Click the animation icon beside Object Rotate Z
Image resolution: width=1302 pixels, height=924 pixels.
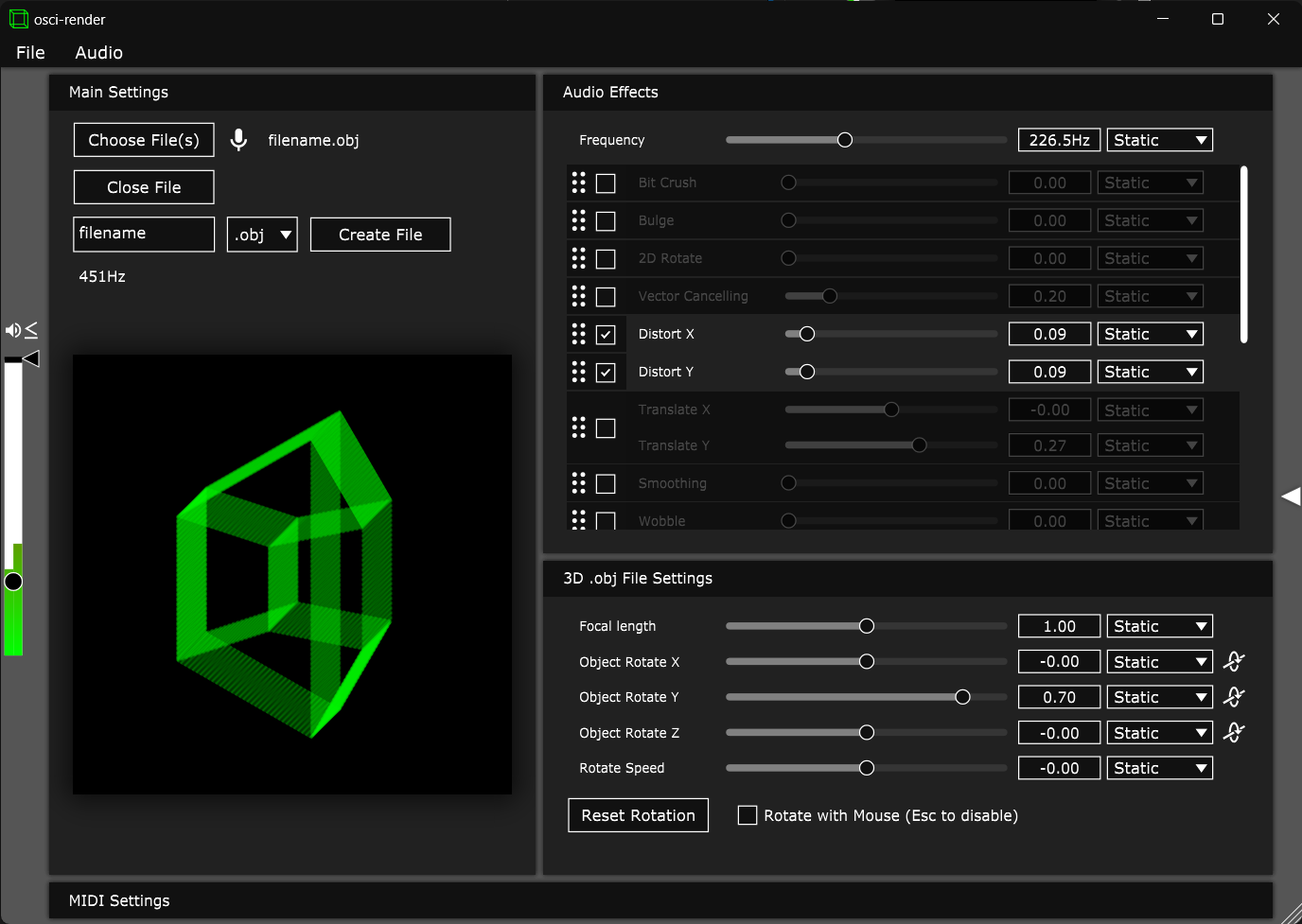(1234, 733)
